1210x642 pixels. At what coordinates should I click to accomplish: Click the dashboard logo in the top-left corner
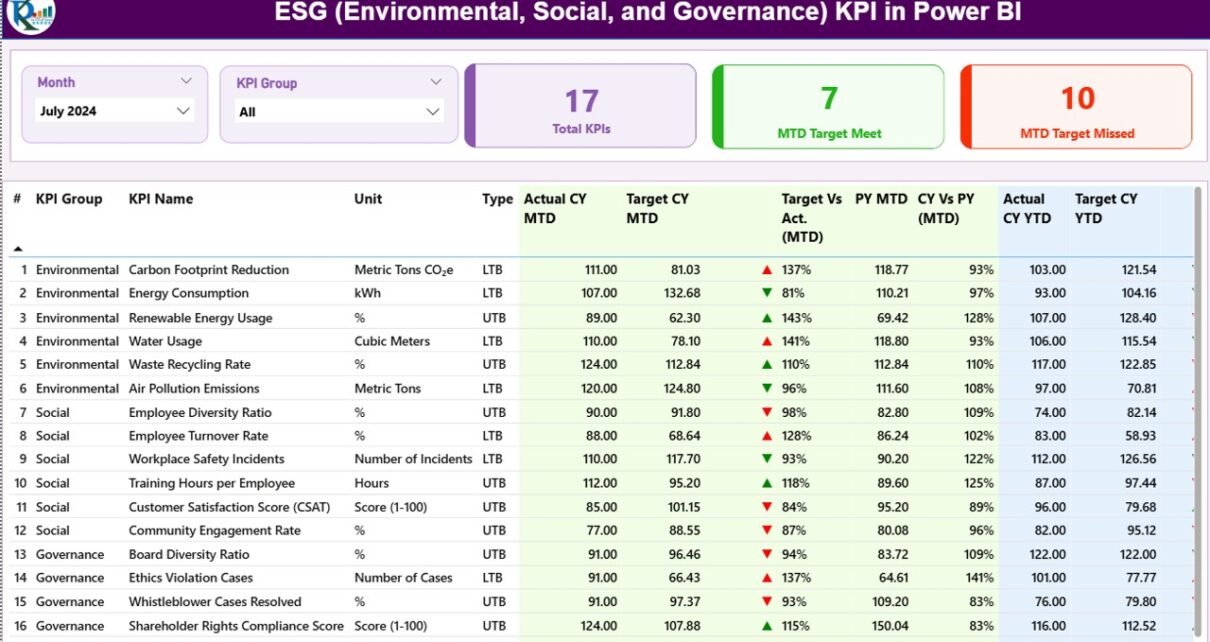pyautogui.click(x=30, y=14)
